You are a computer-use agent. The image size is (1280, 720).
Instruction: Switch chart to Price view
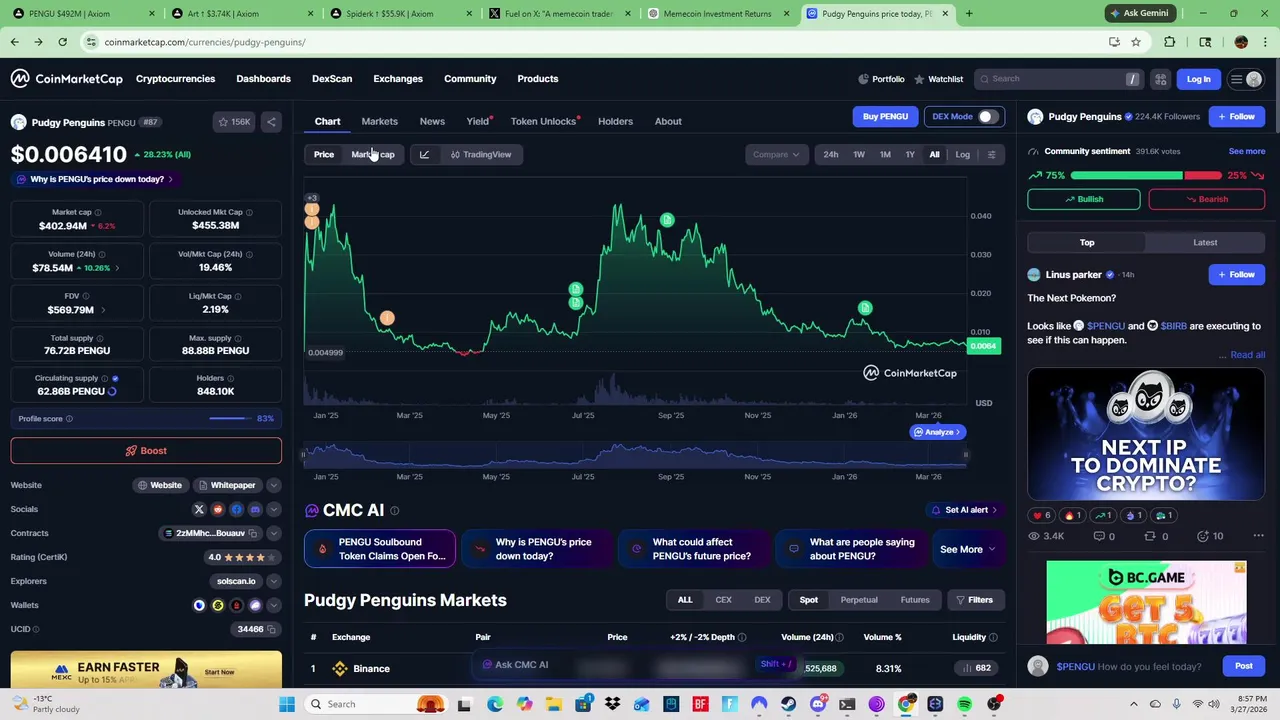(324, 154)
